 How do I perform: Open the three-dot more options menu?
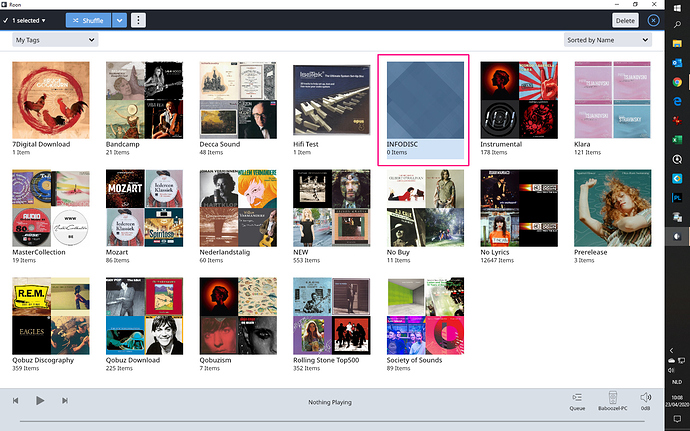[x=138, y=20]
